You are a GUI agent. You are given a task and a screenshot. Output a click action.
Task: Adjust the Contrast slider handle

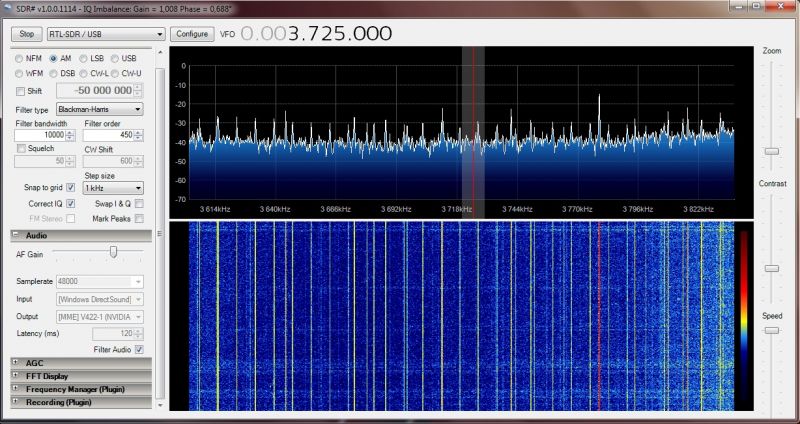click(x=771, y=268)
